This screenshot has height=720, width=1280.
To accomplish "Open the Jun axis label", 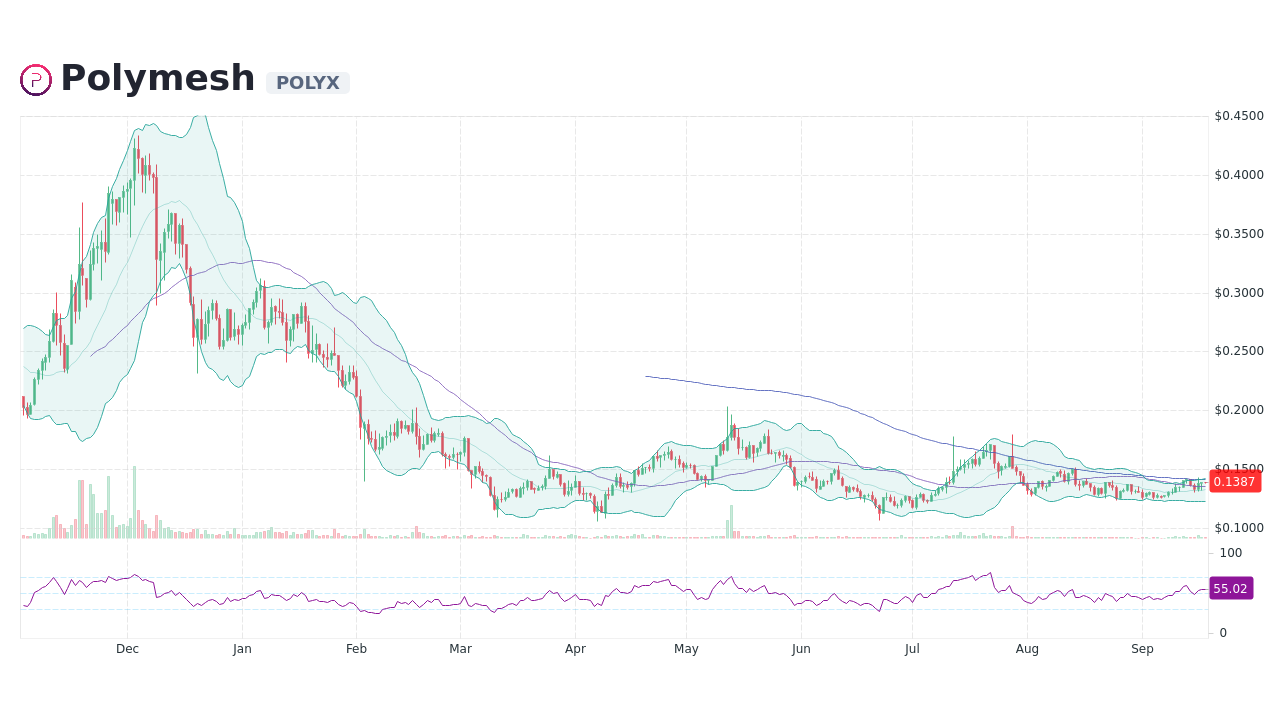I will [801, 648].
